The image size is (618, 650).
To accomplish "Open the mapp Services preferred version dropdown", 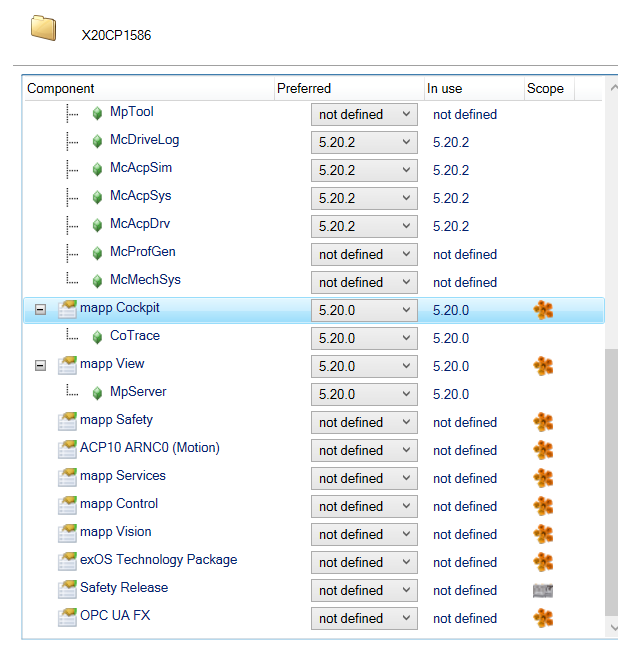I will coord(364,478).
